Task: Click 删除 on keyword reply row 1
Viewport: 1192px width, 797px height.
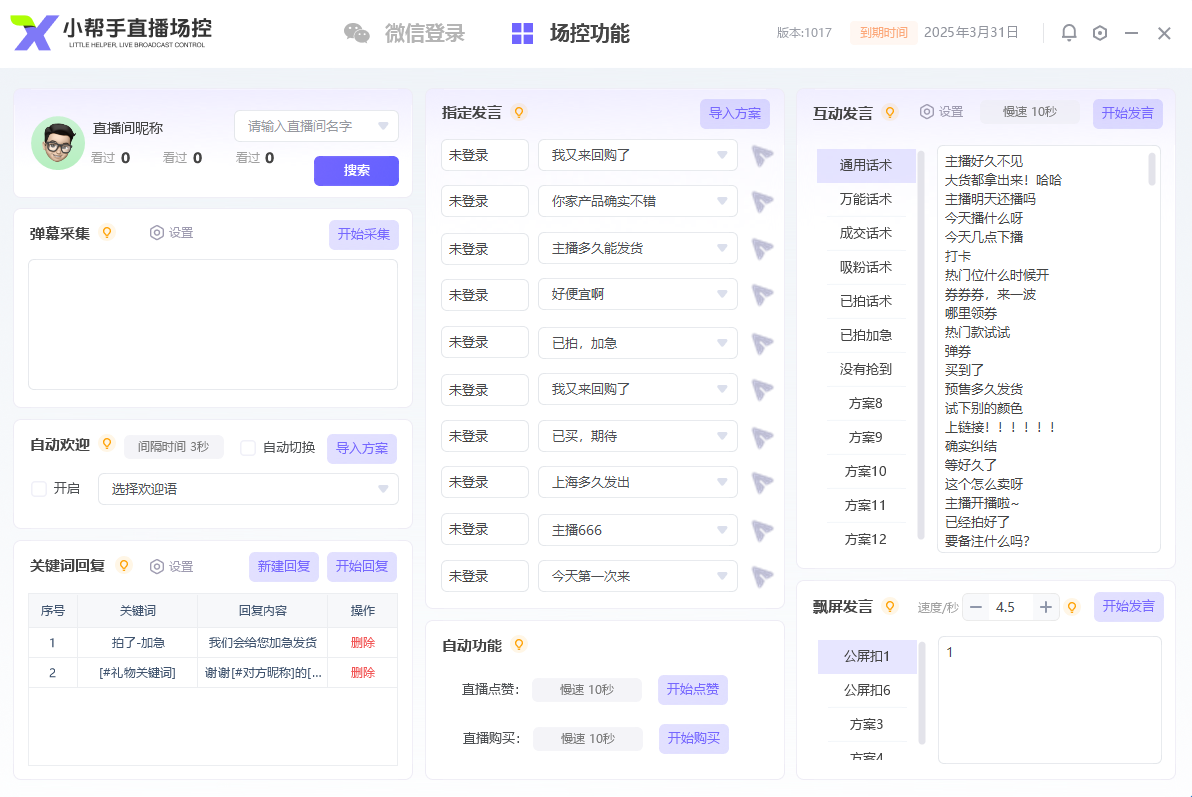Action: (364, 644)
